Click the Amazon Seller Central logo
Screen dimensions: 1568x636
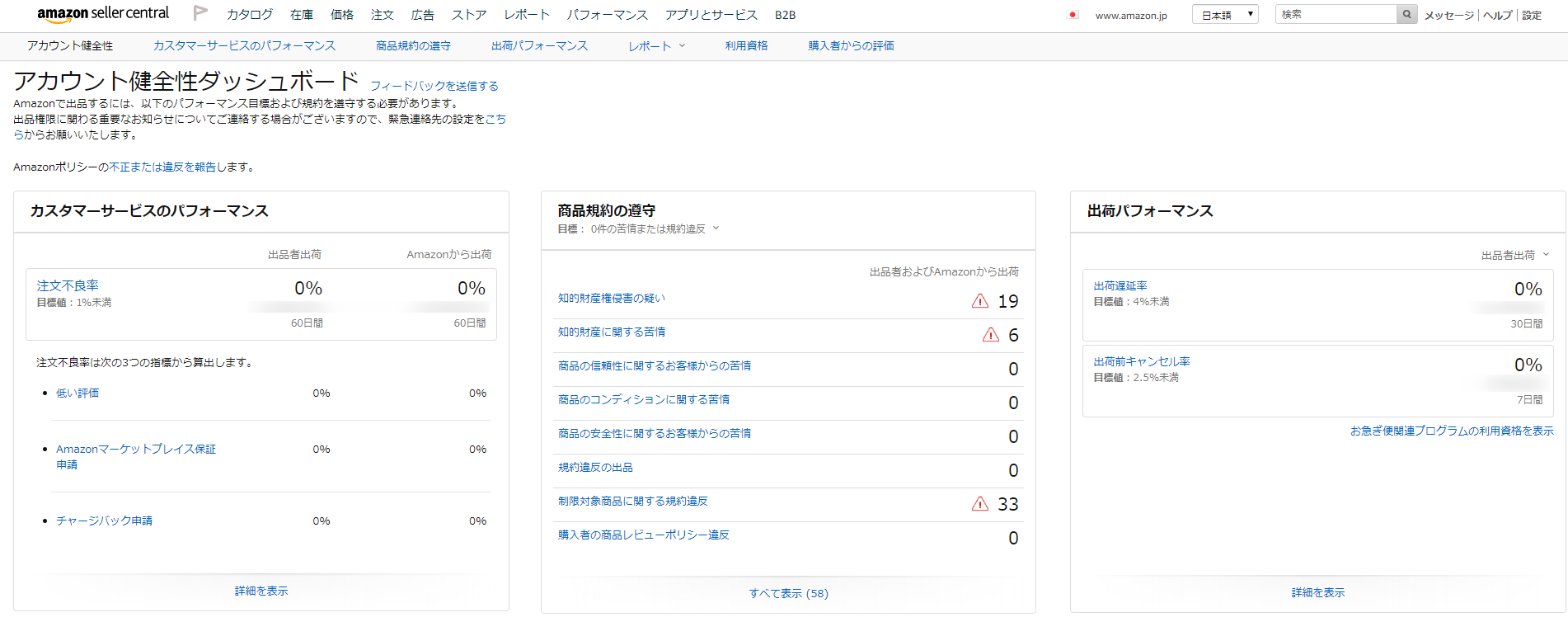pyautogui.click(x=103, y=14)
